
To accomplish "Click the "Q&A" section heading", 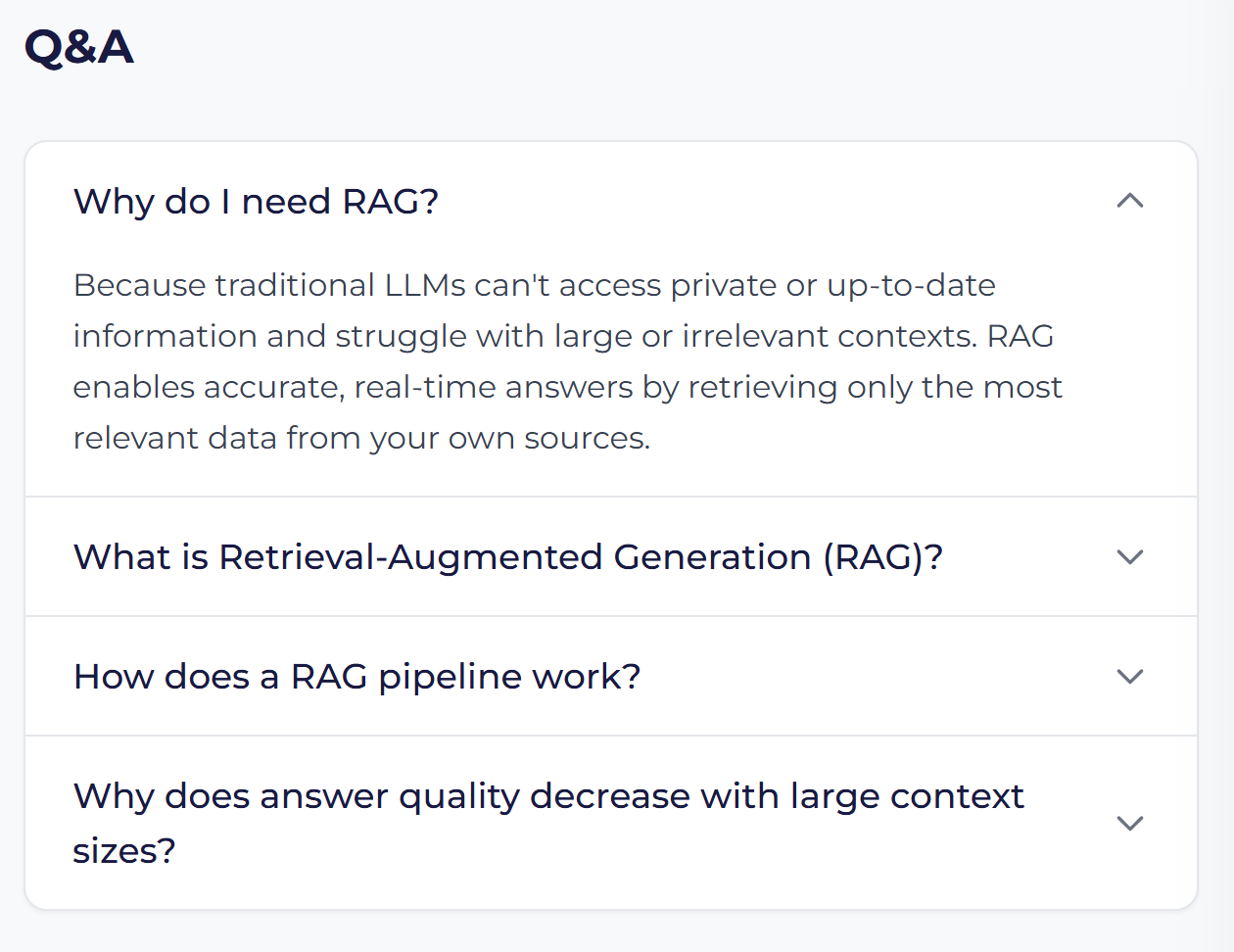I will [78, 47].
